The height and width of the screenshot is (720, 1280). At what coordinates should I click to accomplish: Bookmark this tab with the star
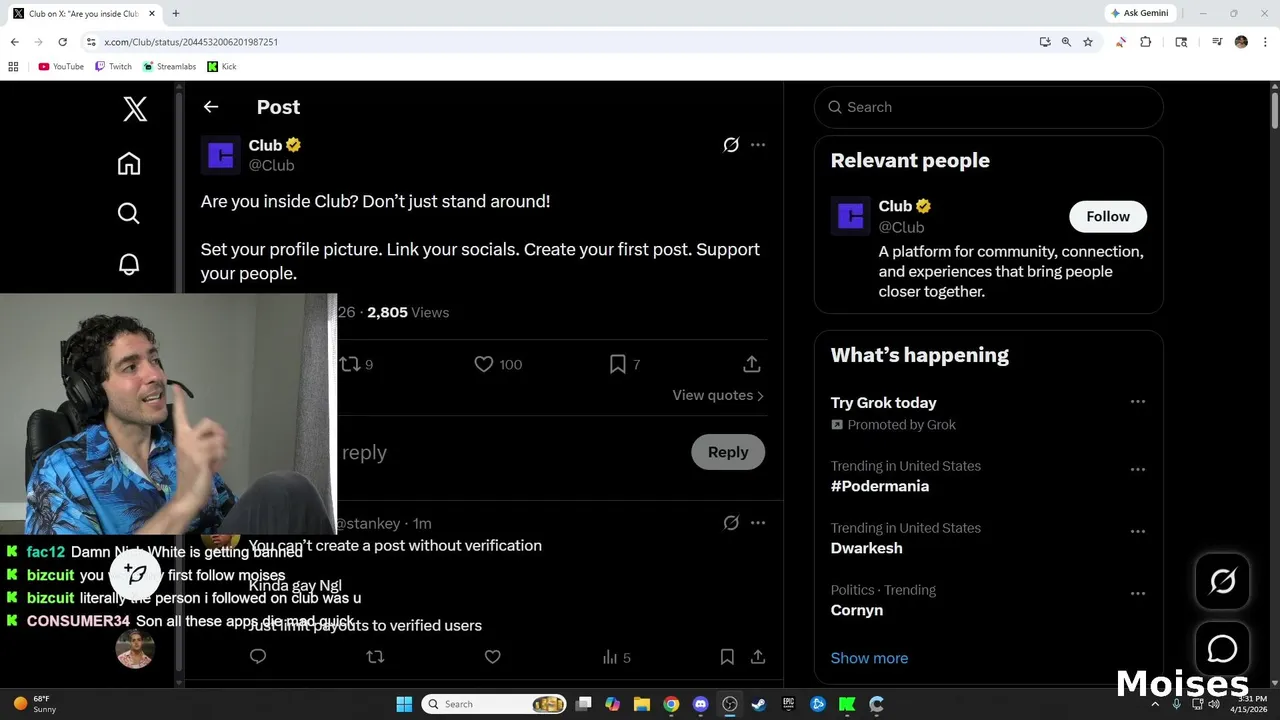[1088, 42]
